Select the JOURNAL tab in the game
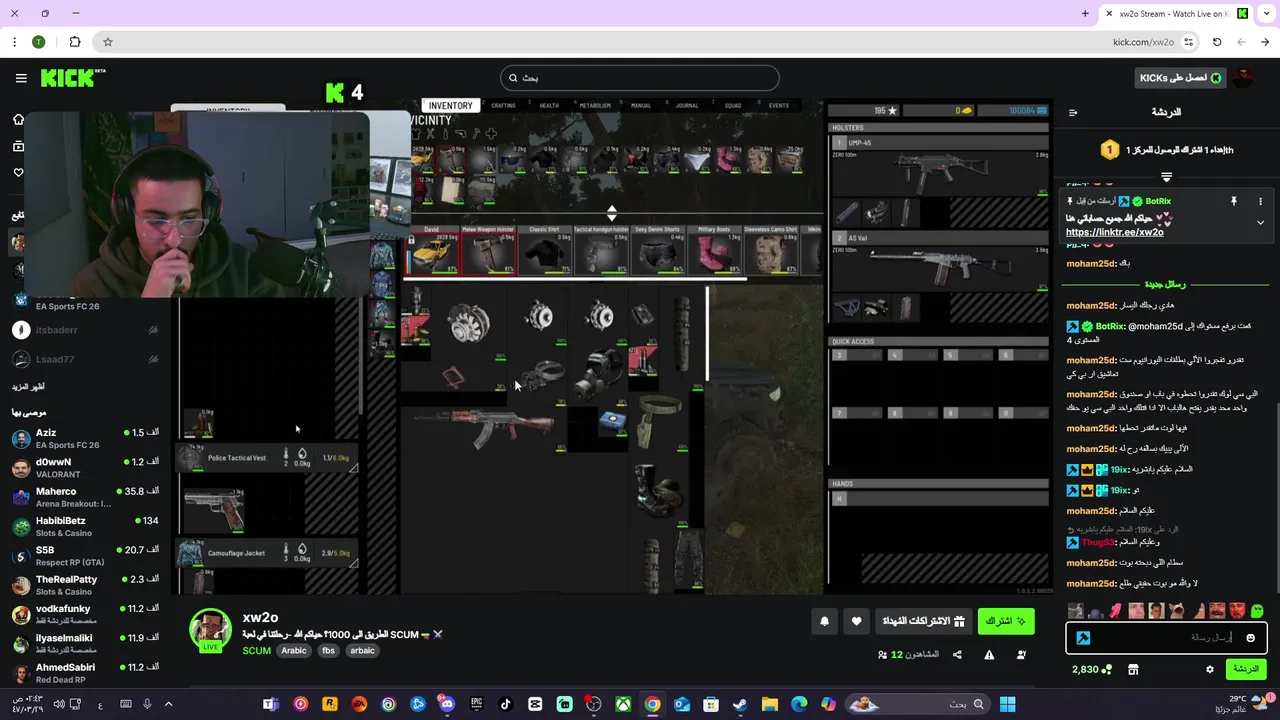1280x720 pixels. point(686,105)
